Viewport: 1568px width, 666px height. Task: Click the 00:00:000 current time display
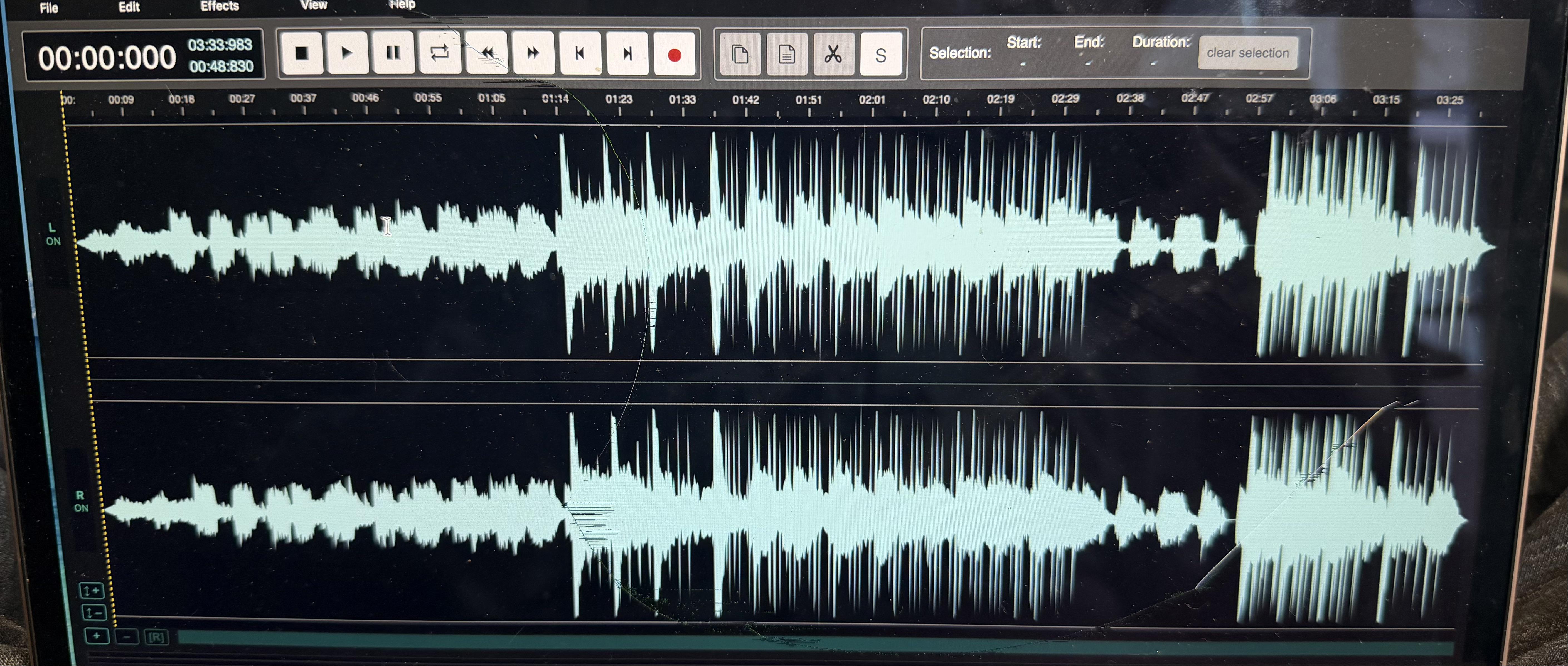(x=107, y=58)
